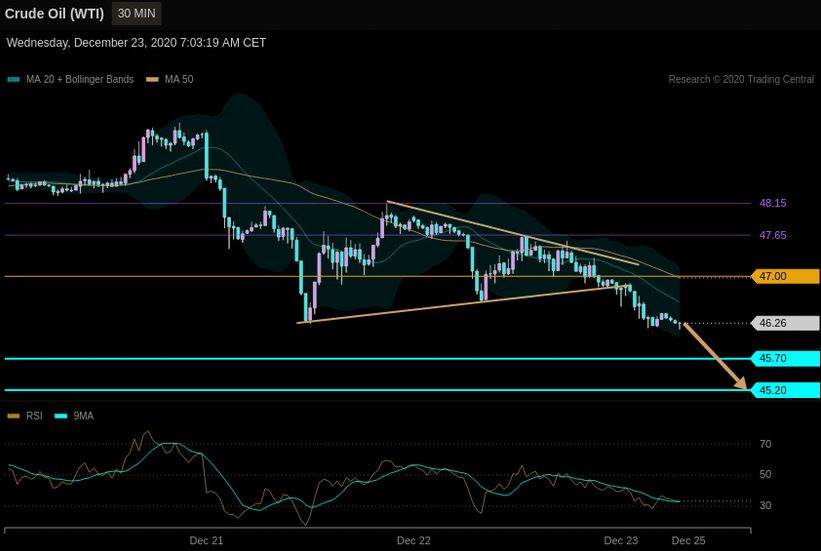821x551 pixels.
Task: Click the Dec 25 date axis label
Action: 689,541
